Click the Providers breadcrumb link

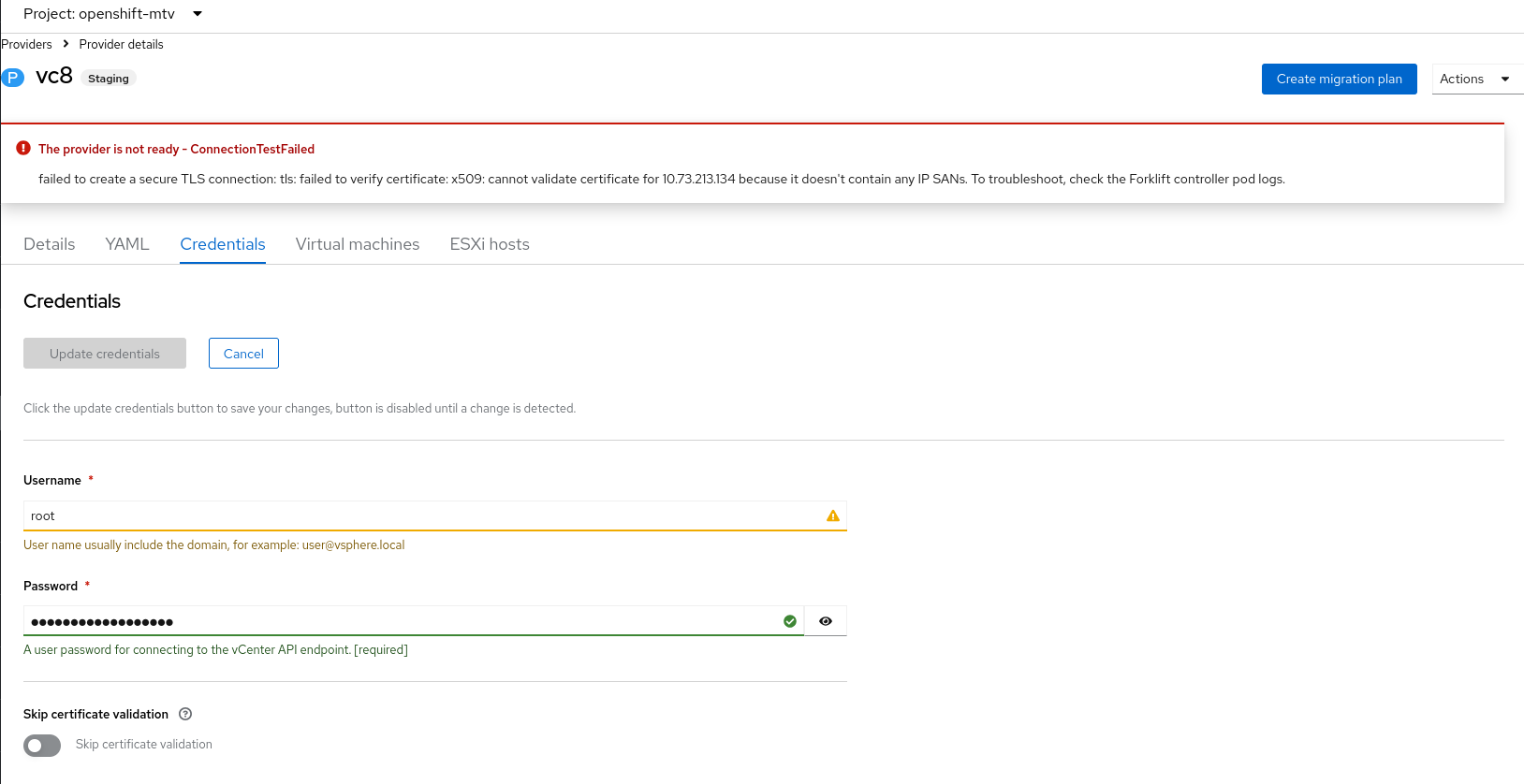27,44
